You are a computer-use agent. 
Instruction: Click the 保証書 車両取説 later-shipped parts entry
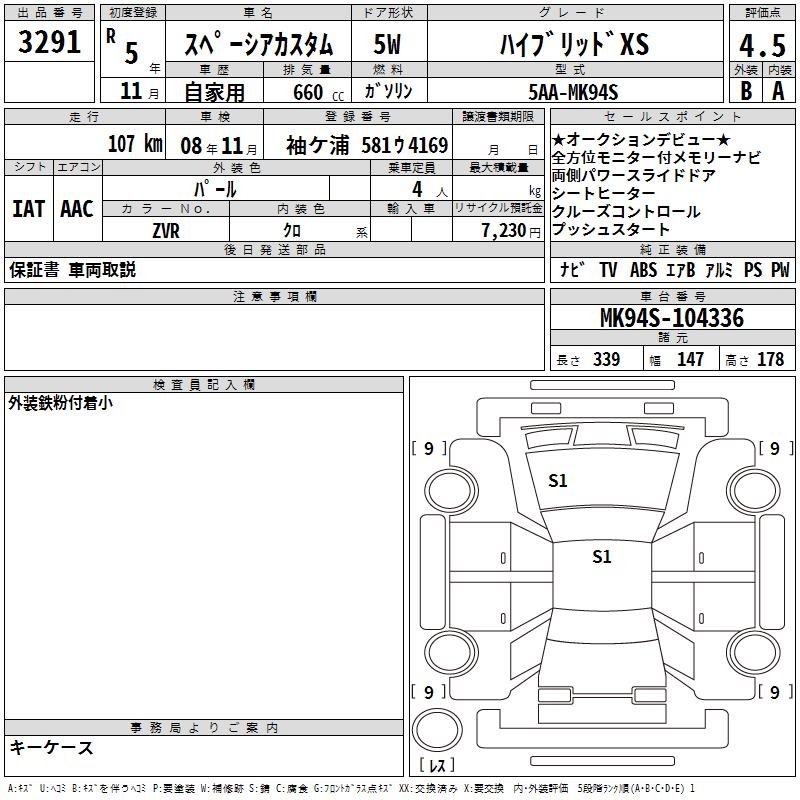72,270
